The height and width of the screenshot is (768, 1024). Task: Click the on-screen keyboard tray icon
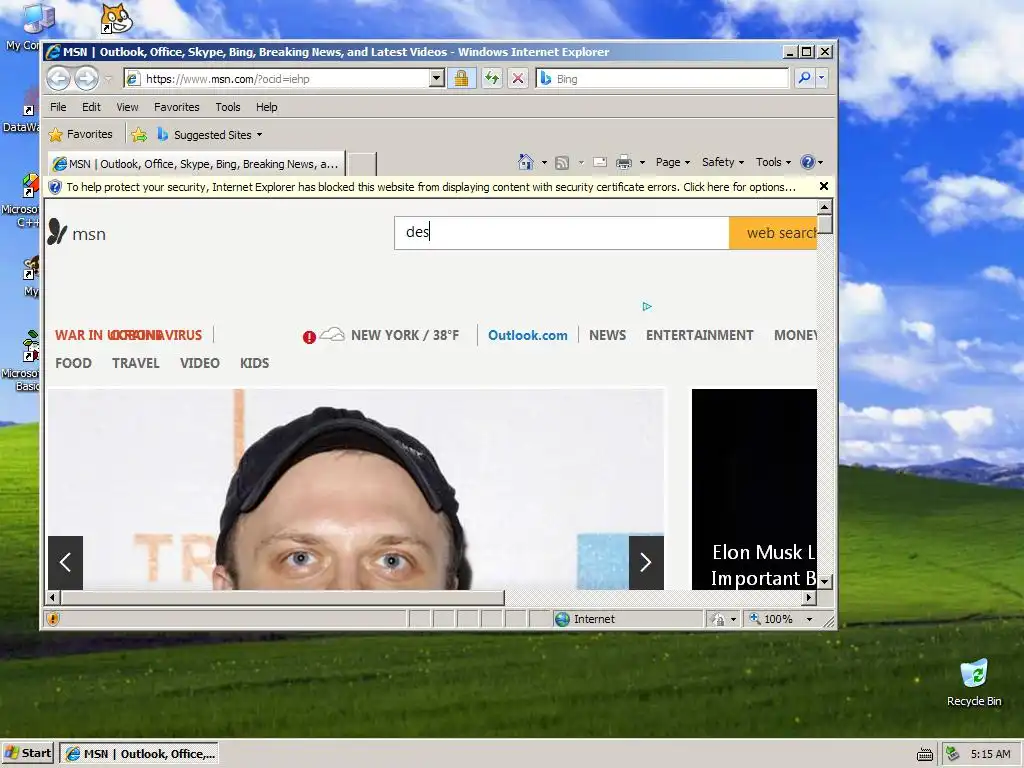coord(925,754)
